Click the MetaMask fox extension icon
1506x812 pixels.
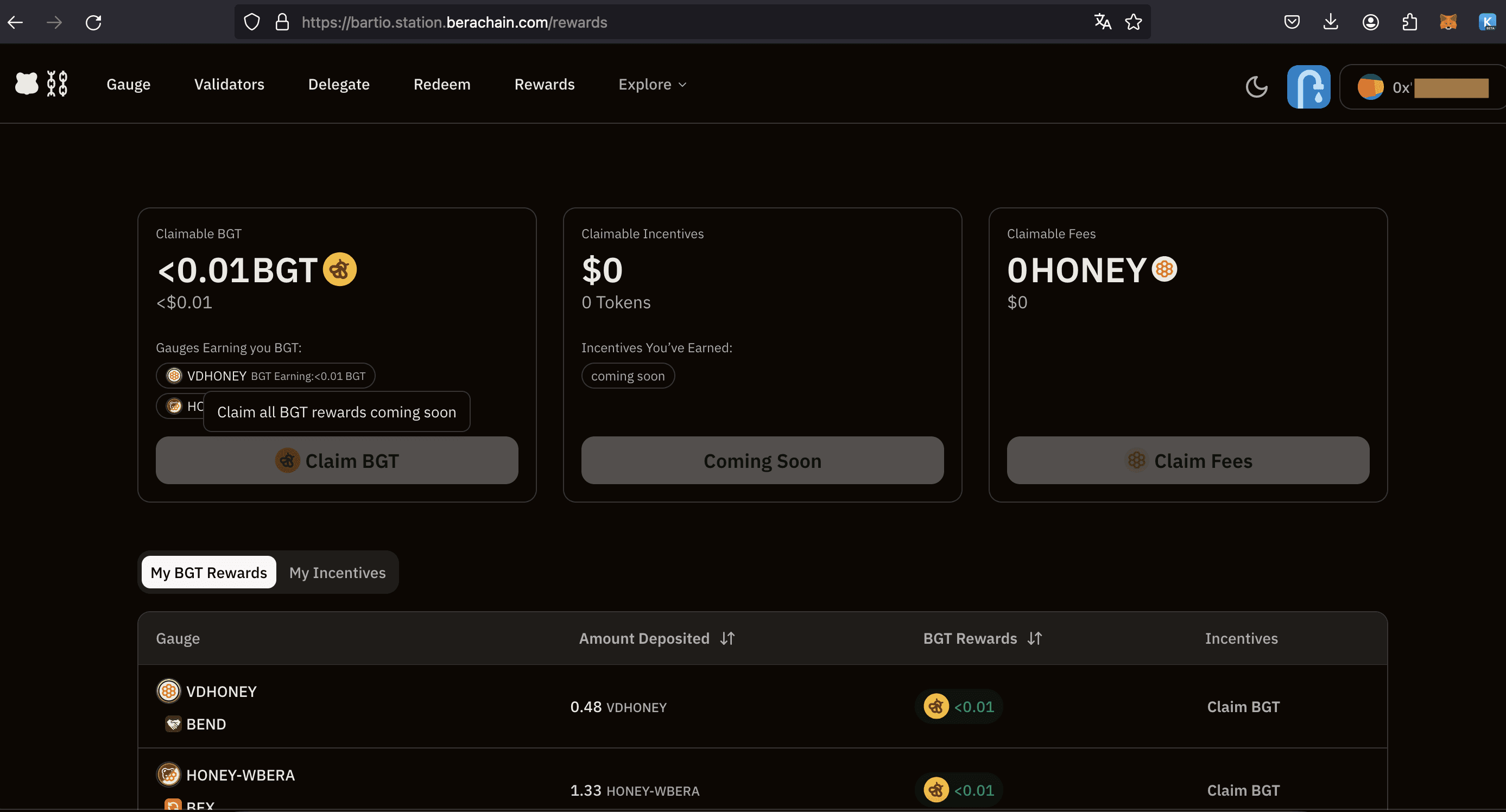pos(1447,22)
